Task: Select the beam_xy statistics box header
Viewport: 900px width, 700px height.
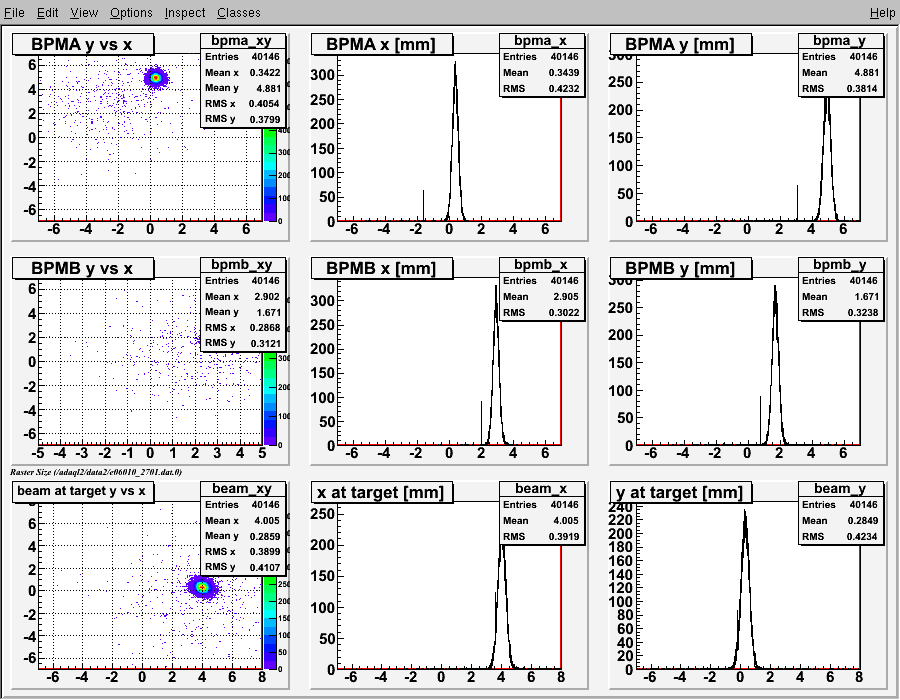Action: coord(242,488)
